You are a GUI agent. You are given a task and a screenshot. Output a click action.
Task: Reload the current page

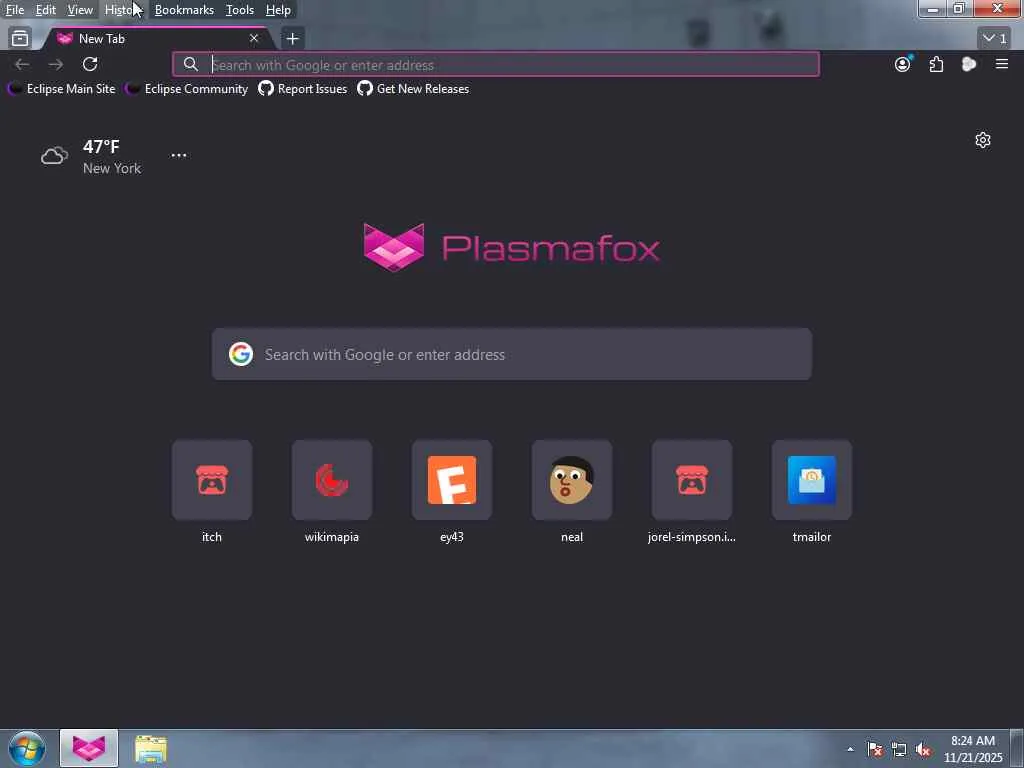click(x=90, y=64)
